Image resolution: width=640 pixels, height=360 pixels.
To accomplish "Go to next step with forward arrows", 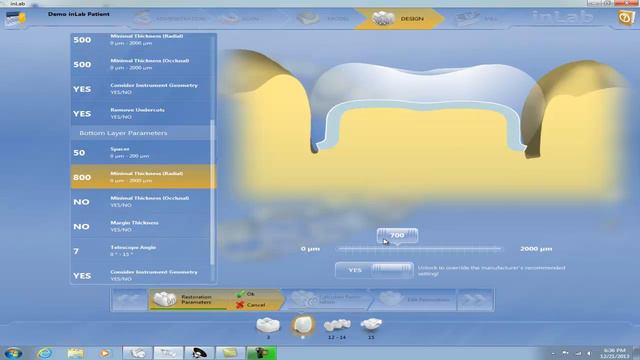I will 475,300.
